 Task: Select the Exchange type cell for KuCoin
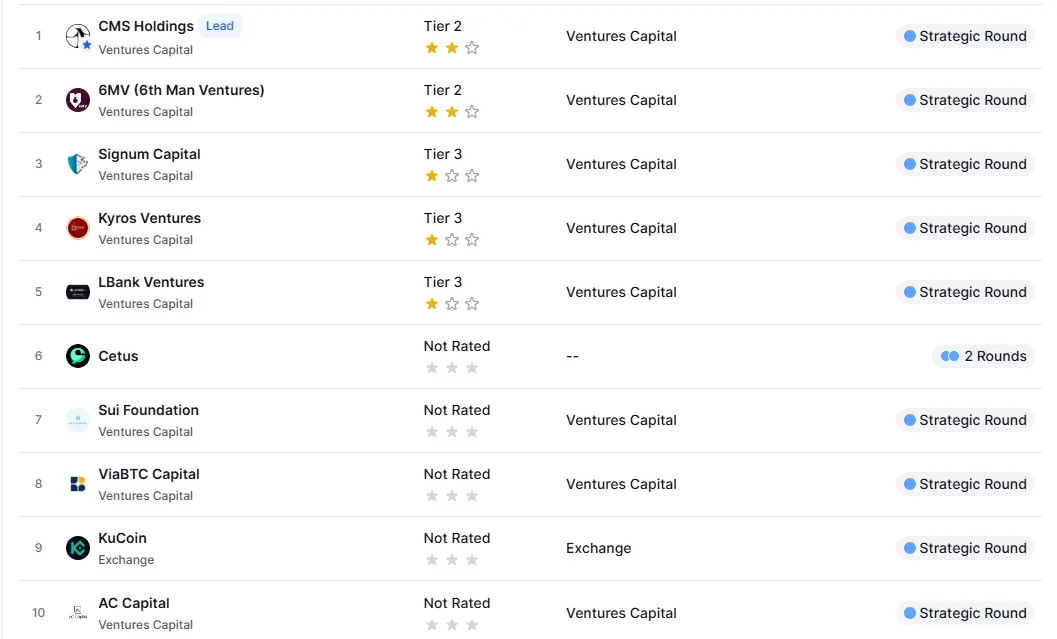598,548
